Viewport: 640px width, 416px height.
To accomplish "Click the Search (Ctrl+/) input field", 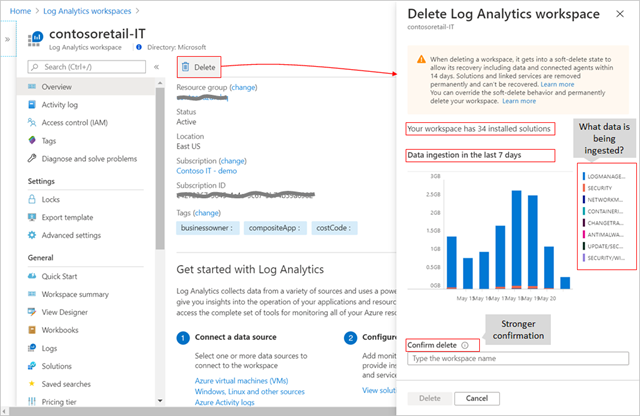I will click(x=87, y=67).
